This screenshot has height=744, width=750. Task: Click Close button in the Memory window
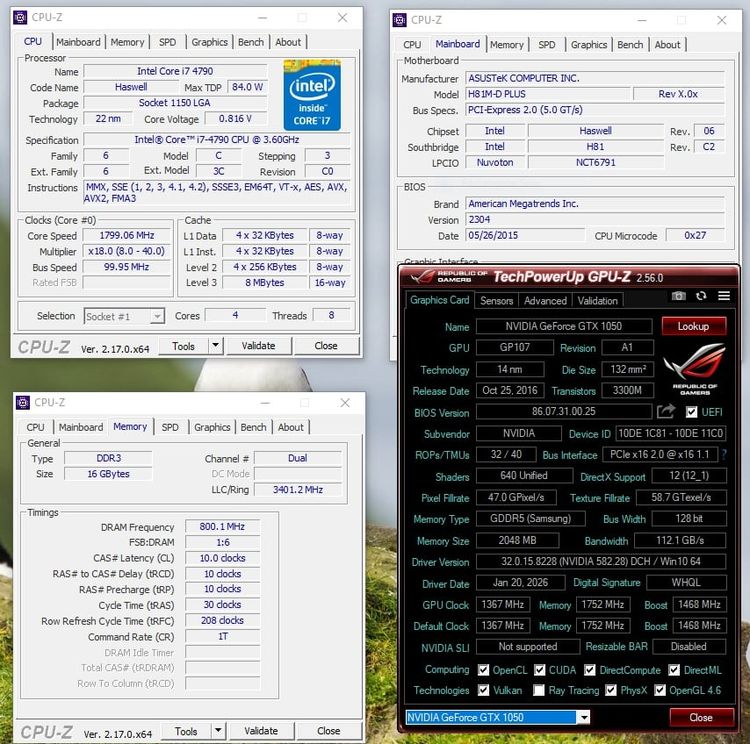click(x=329, y=731)
